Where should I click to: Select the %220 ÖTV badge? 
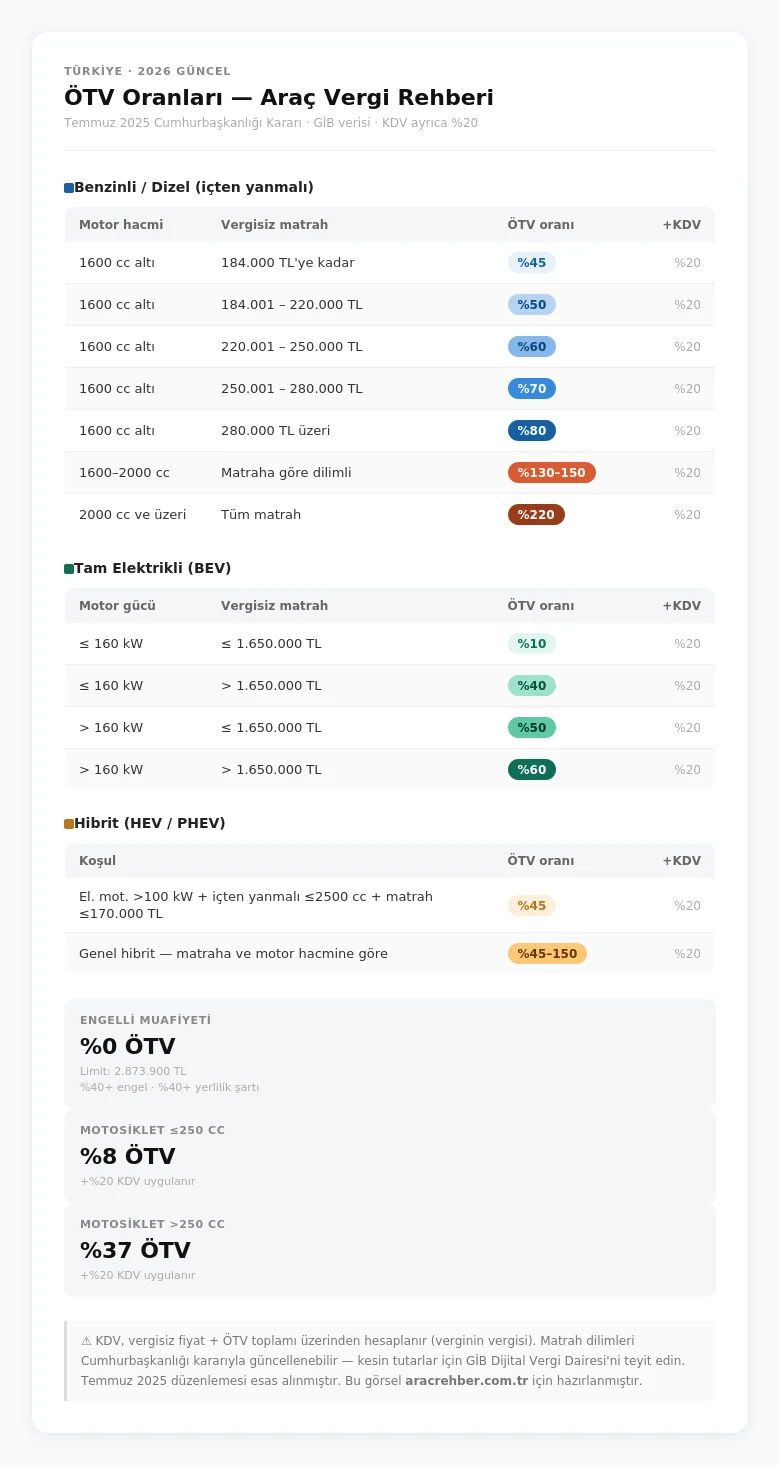tap(536, 515)
